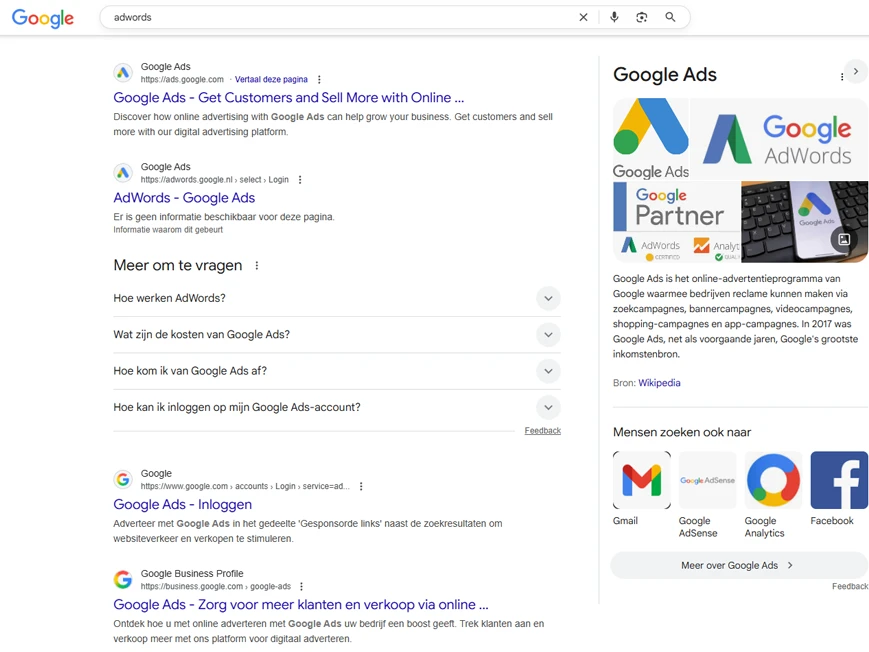
Task: Expand the Google Ads-account login question
Action: pyautogui.click(x=548, y=407)
